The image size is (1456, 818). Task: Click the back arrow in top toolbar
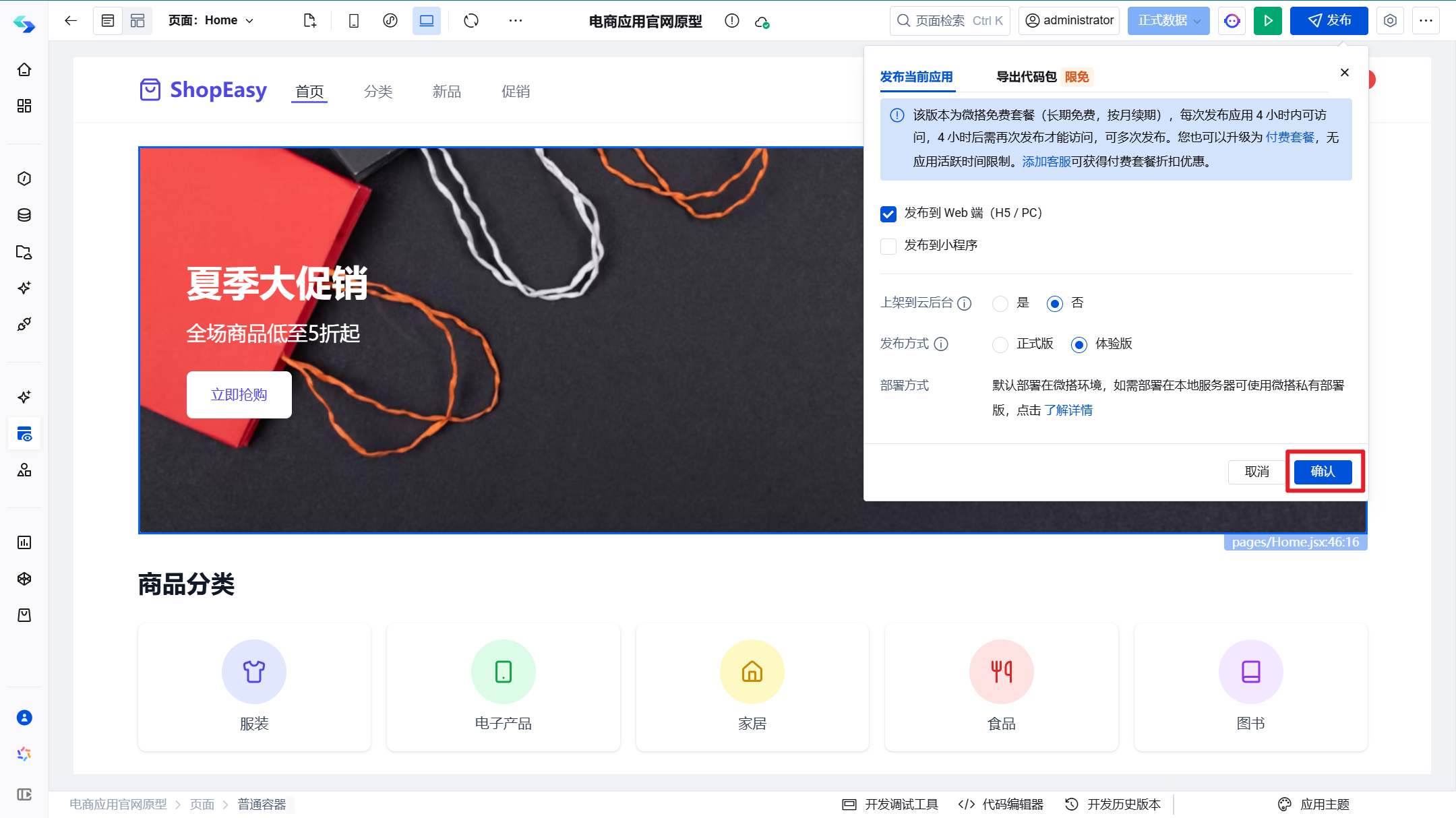tap(71, 21)
